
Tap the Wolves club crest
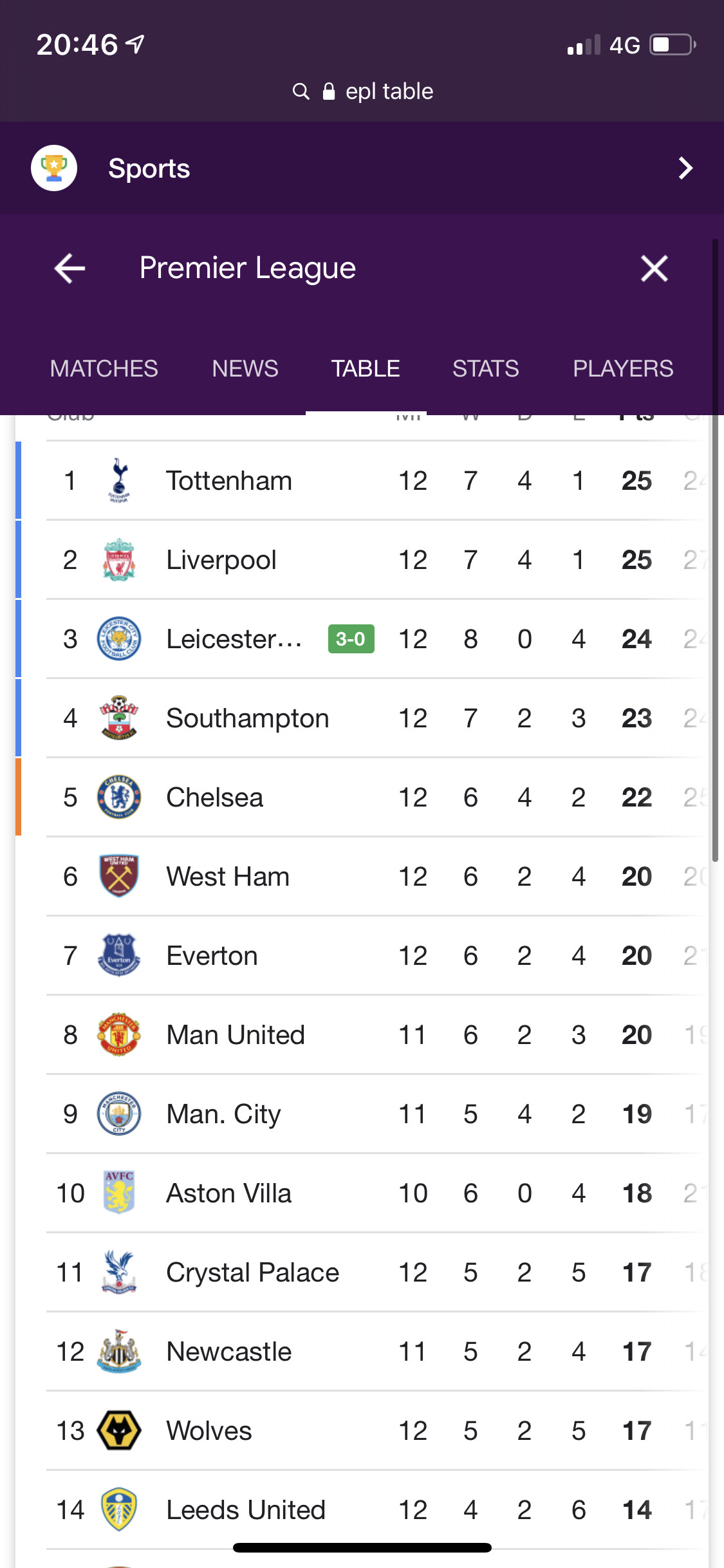(119, 1430)
